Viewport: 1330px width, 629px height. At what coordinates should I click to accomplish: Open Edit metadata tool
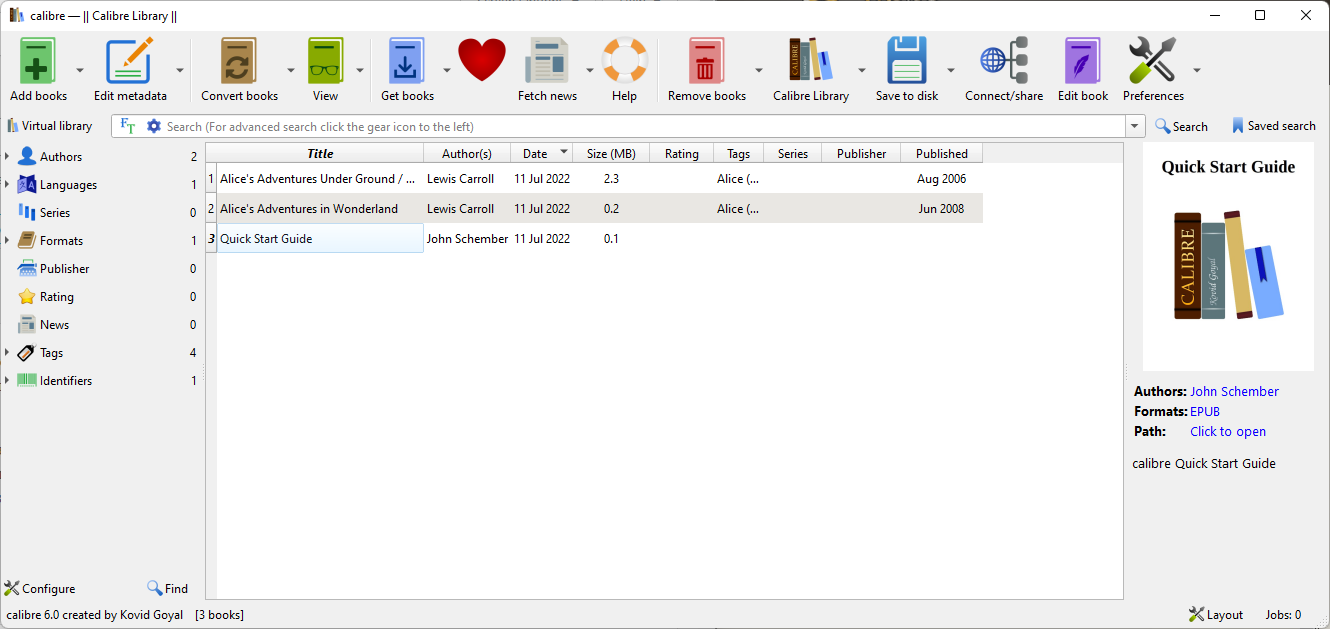pyautogui.click(x=130, y=61)
